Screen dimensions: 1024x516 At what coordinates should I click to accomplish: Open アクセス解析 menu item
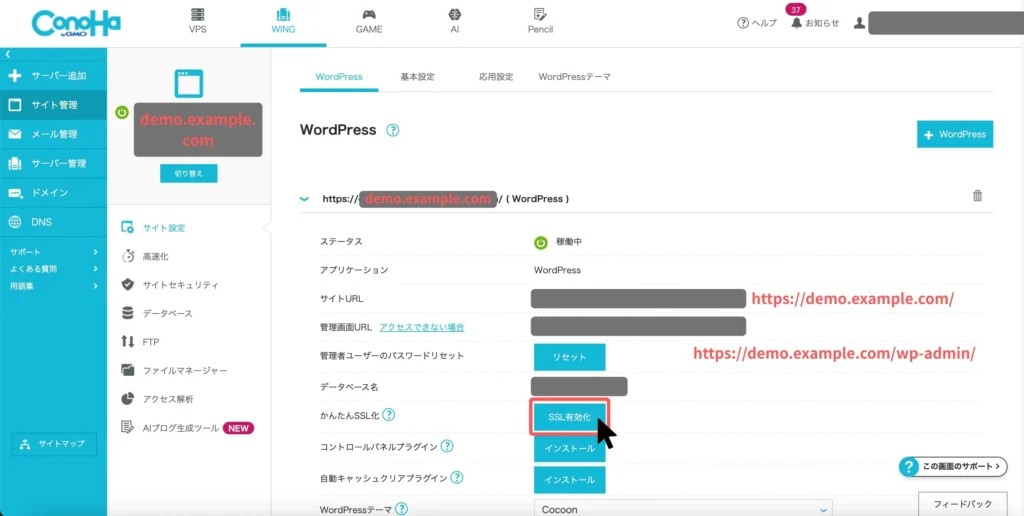click(x=157, y=398)
